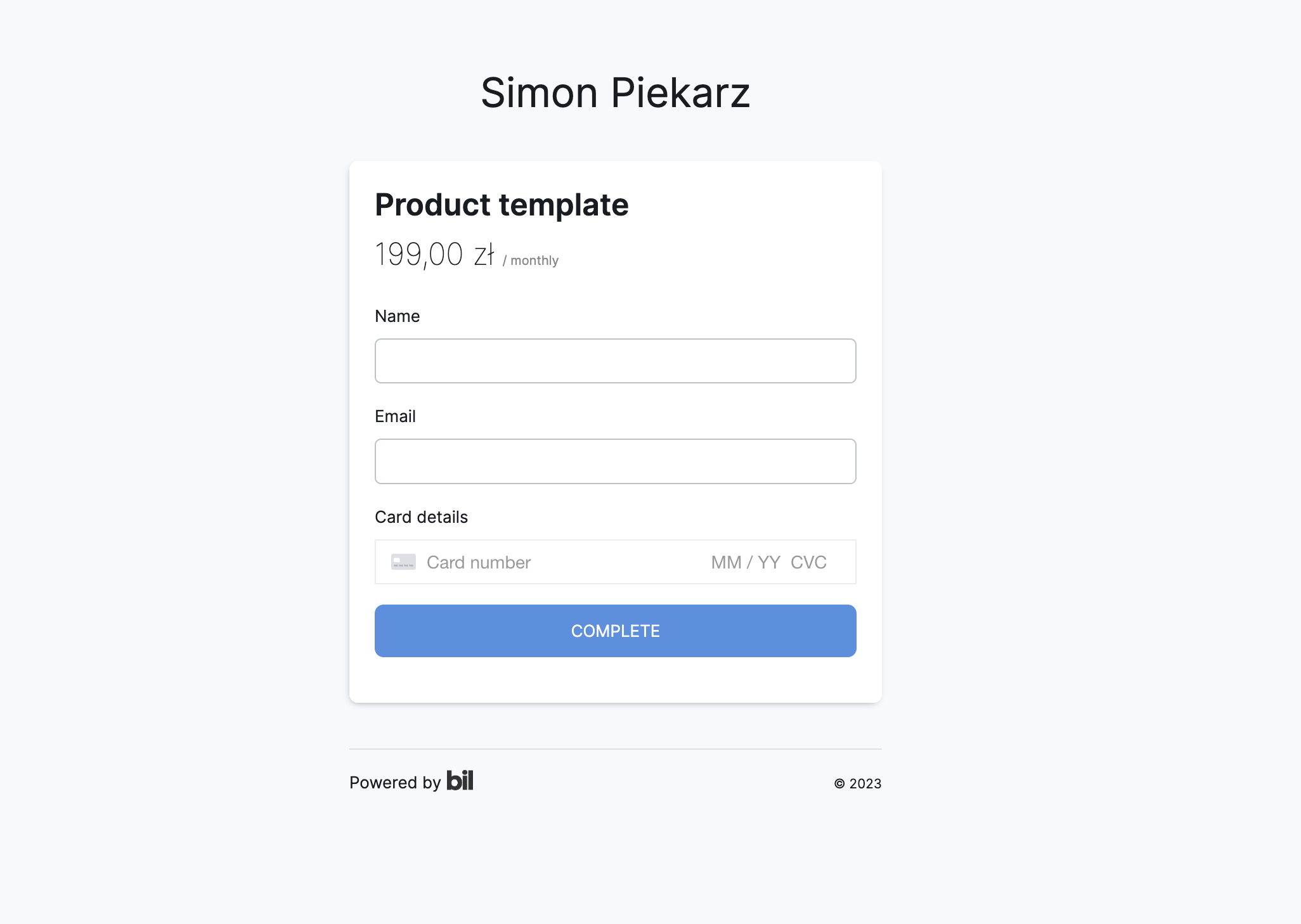This screenshot has height=924, width=1301.
Task: Click the Email field label
Action: point(395,416)
